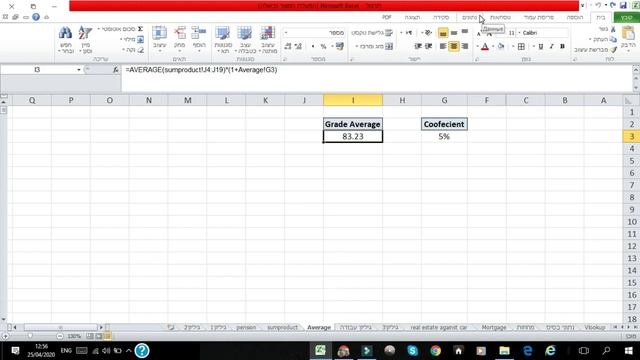Open Cell Styles gallery
This screenshot has height=360, width=640.
click(x=223, y=39)
